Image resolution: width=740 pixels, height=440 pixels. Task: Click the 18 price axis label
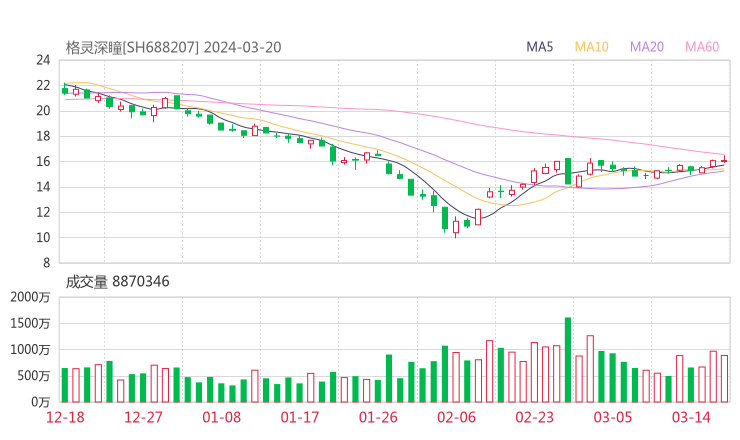point(43,136)
